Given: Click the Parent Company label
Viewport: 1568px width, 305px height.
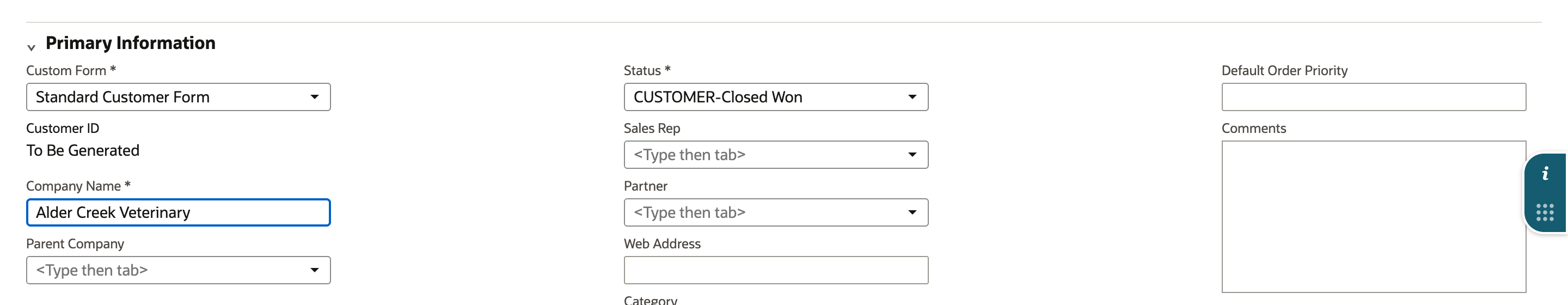Looking at the screenshot, I should pos(75,244).
